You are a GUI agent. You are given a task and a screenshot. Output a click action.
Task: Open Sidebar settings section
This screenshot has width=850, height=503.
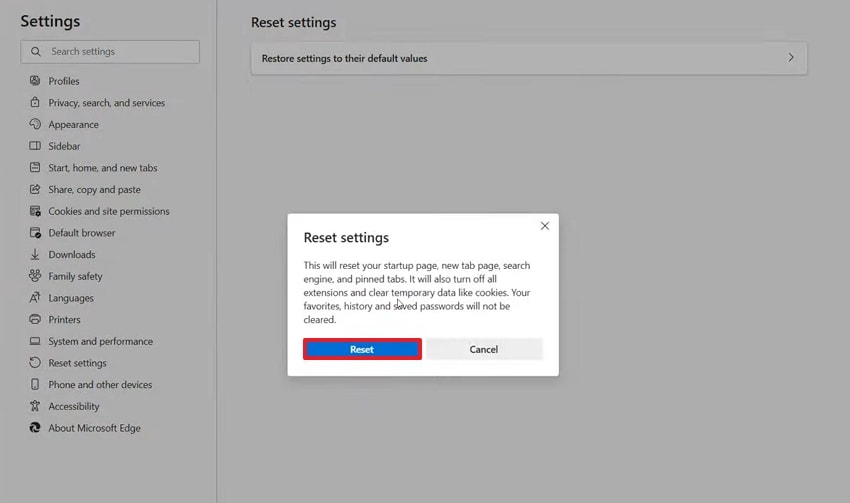tap(64, 146)
